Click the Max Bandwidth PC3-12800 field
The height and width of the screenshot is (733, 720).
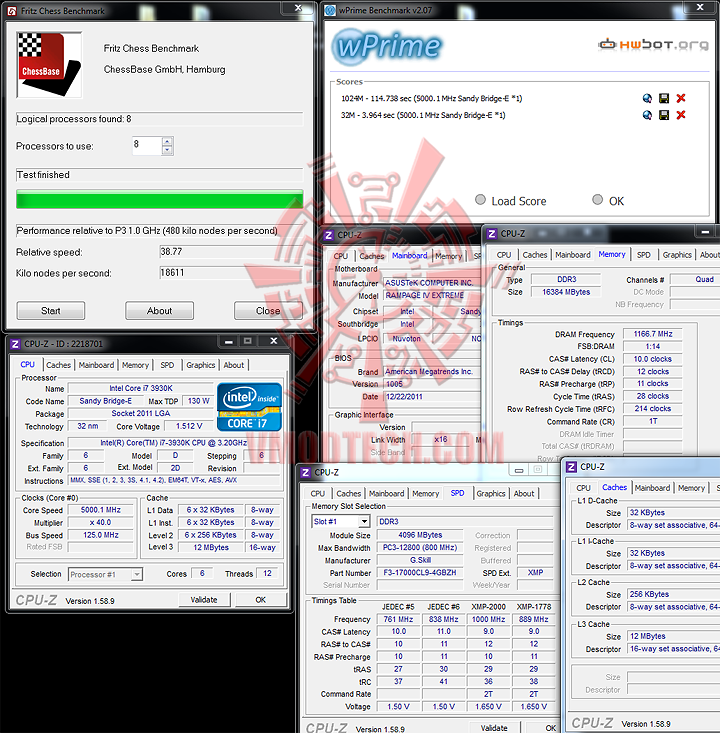click(420, 547)
